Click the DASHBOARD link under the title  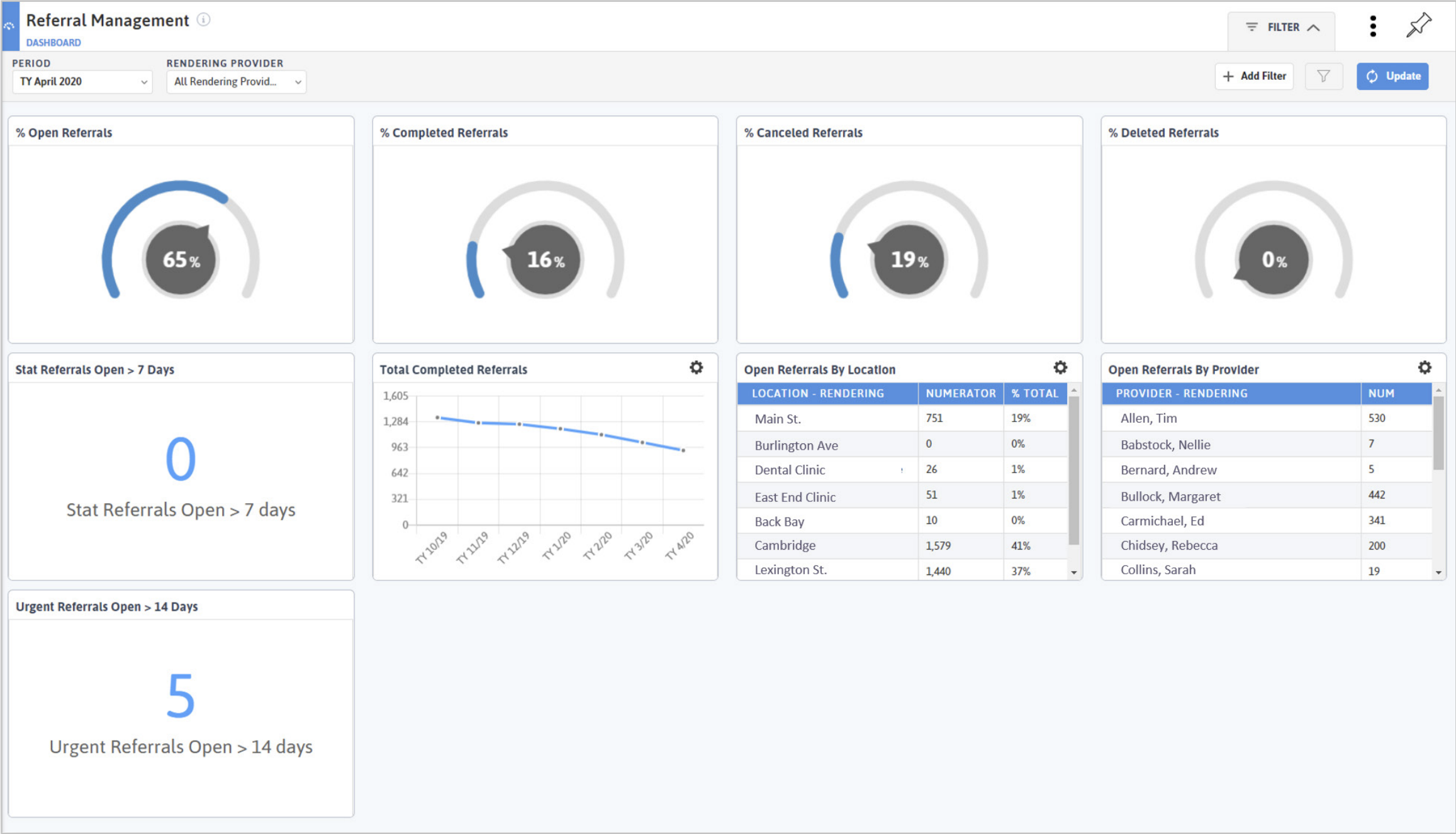(53, 43)
